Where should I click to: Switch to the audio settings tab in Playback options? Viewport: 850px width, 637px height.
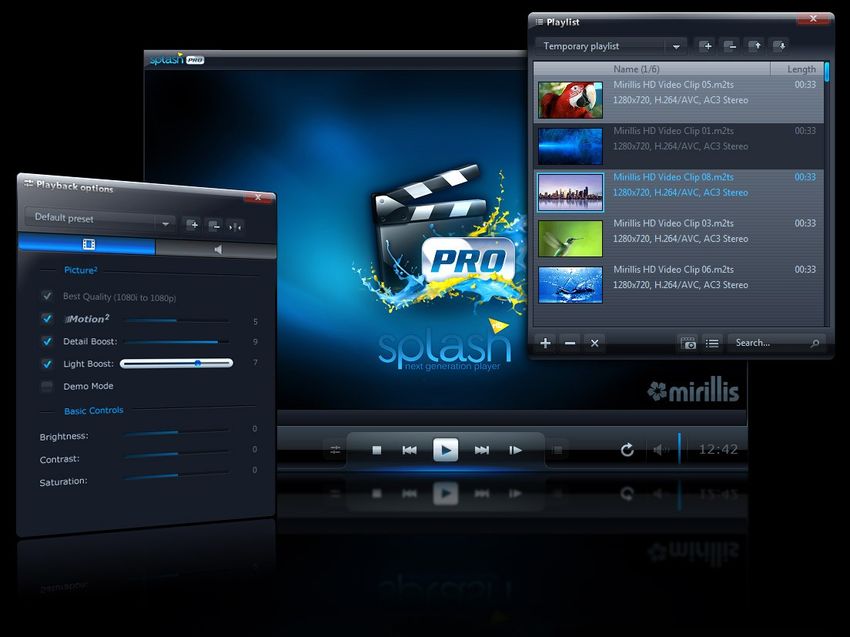click(x=216, y=249)
